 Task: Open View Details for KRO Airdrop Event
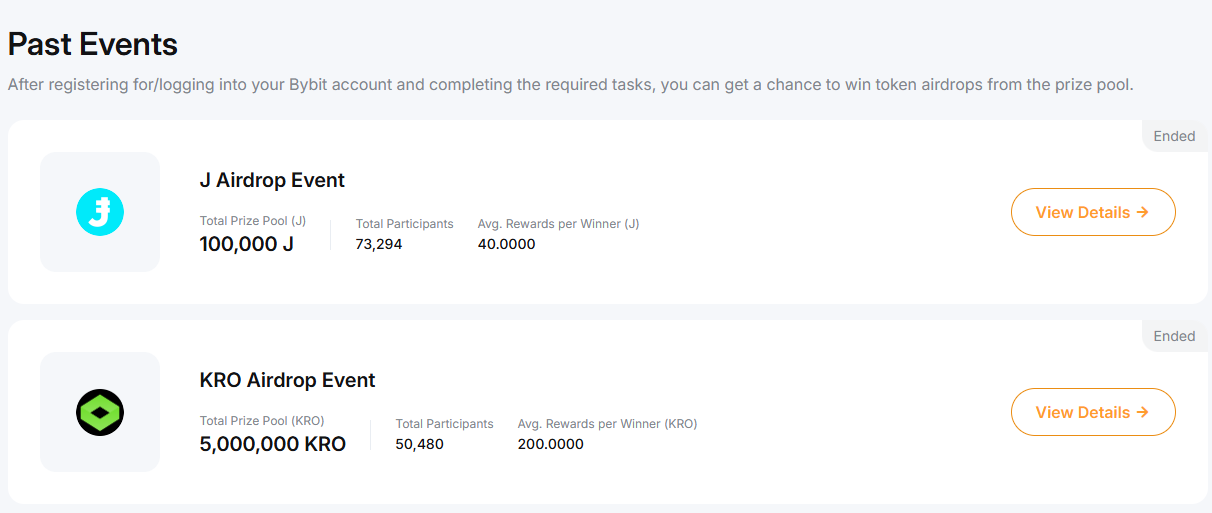pos(1092,412)
